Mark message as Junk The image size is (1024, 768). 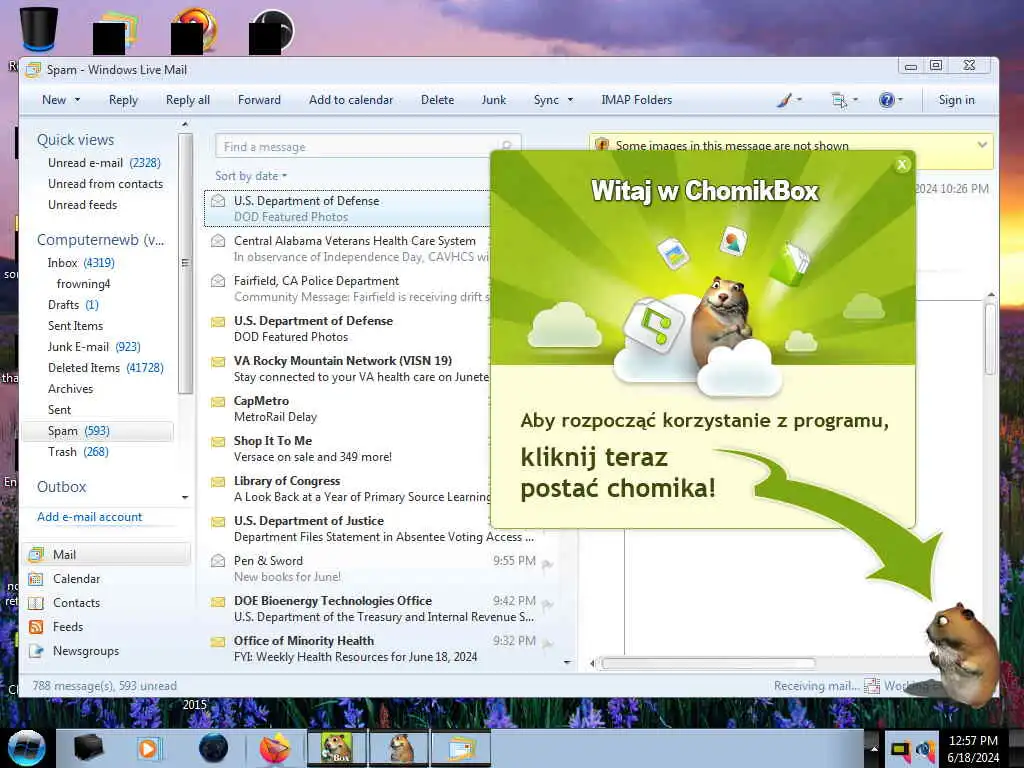[494, 100]
